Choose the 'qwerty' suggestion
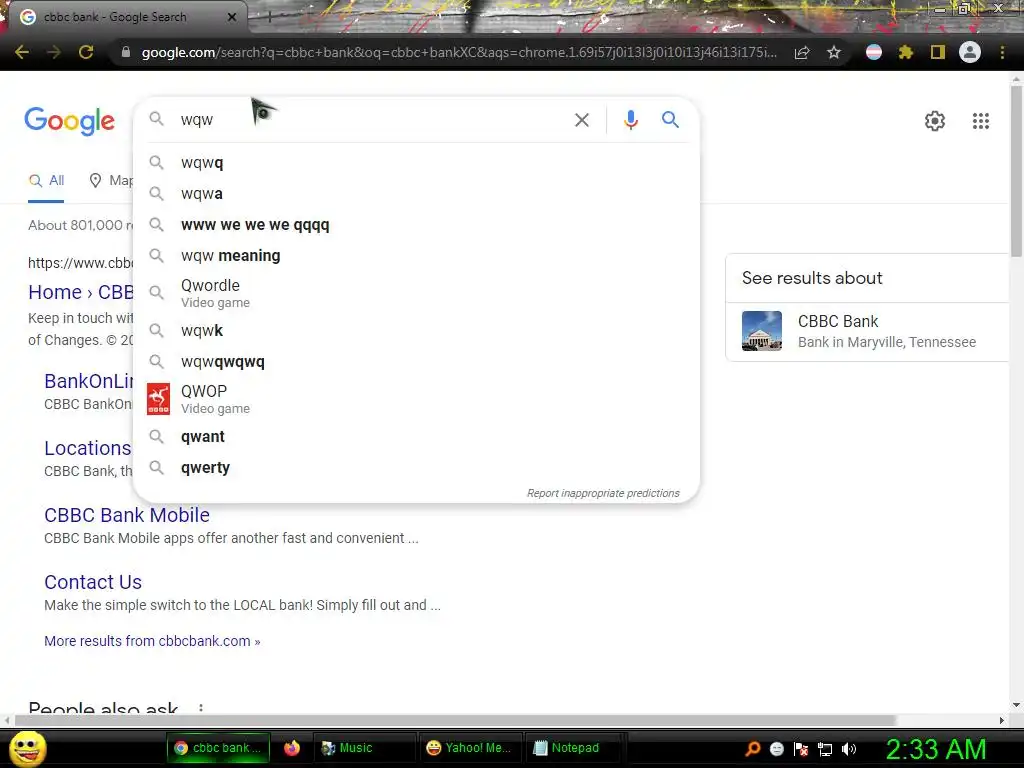1024x768 pixels. (416, 468)
